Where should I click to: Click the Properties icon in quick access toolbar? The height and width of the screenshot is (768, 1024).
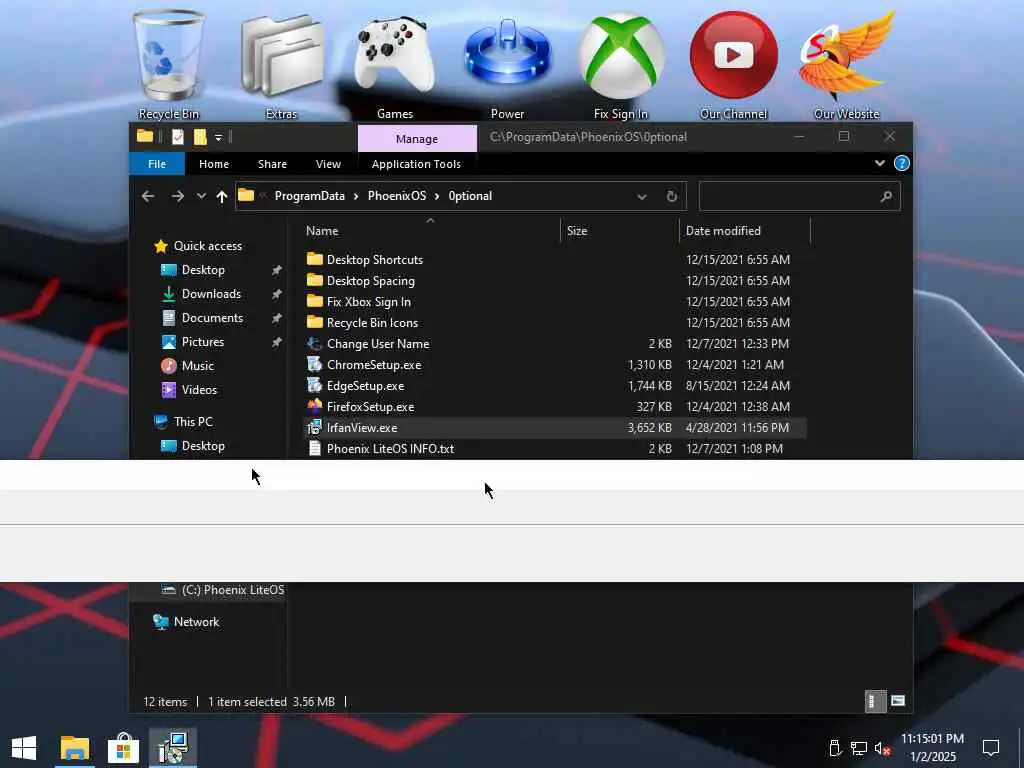(x=178, y=137)
